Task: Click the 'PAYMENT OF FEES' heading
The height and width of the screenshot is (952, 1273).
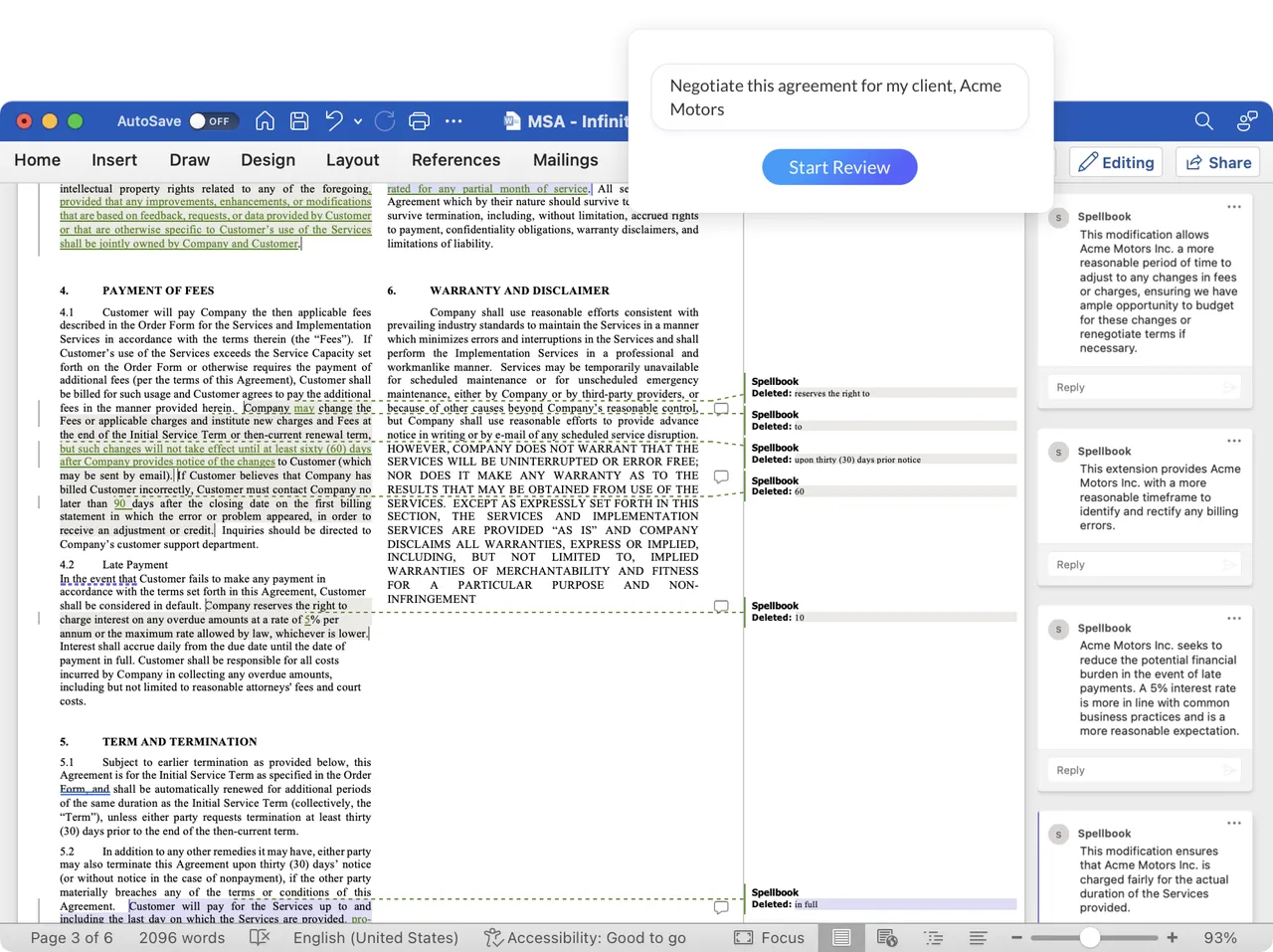Action: (158, 291)
